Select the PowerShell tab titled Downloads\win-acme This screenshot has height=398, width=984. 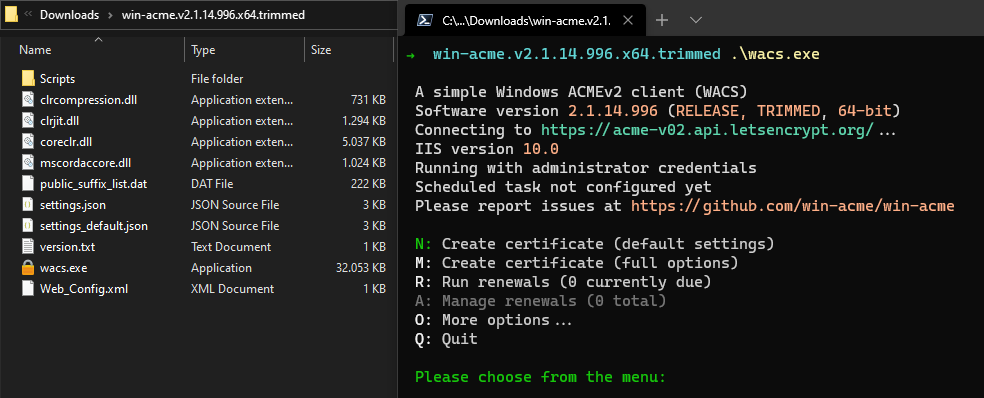(x=525, y=20)
